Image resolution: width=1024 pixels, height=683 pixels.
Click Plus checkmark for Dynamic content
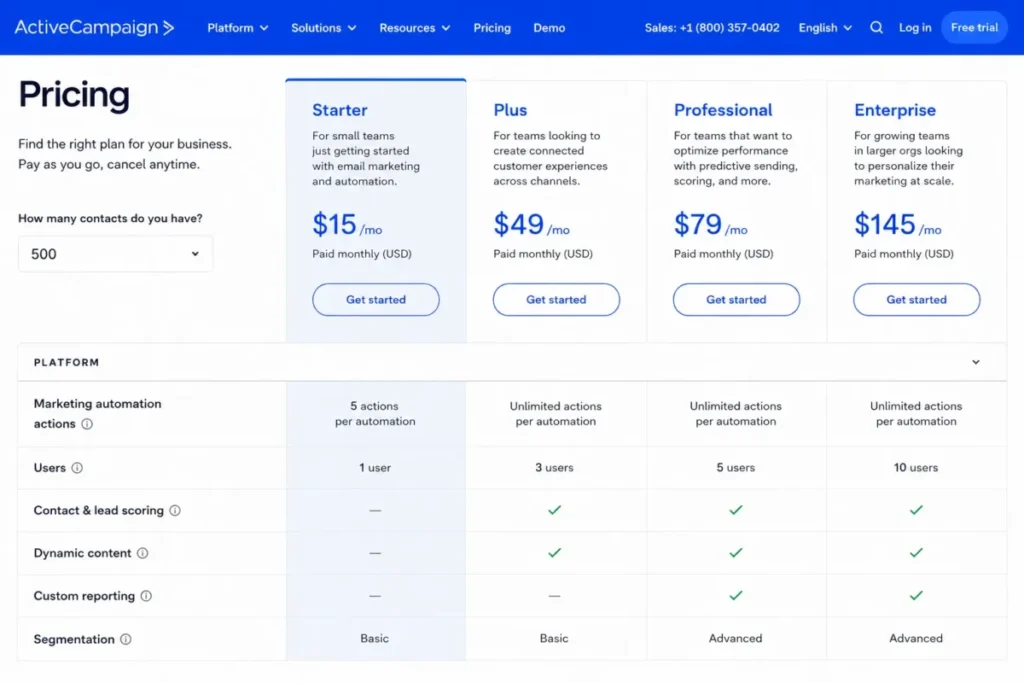coord(554,553)
